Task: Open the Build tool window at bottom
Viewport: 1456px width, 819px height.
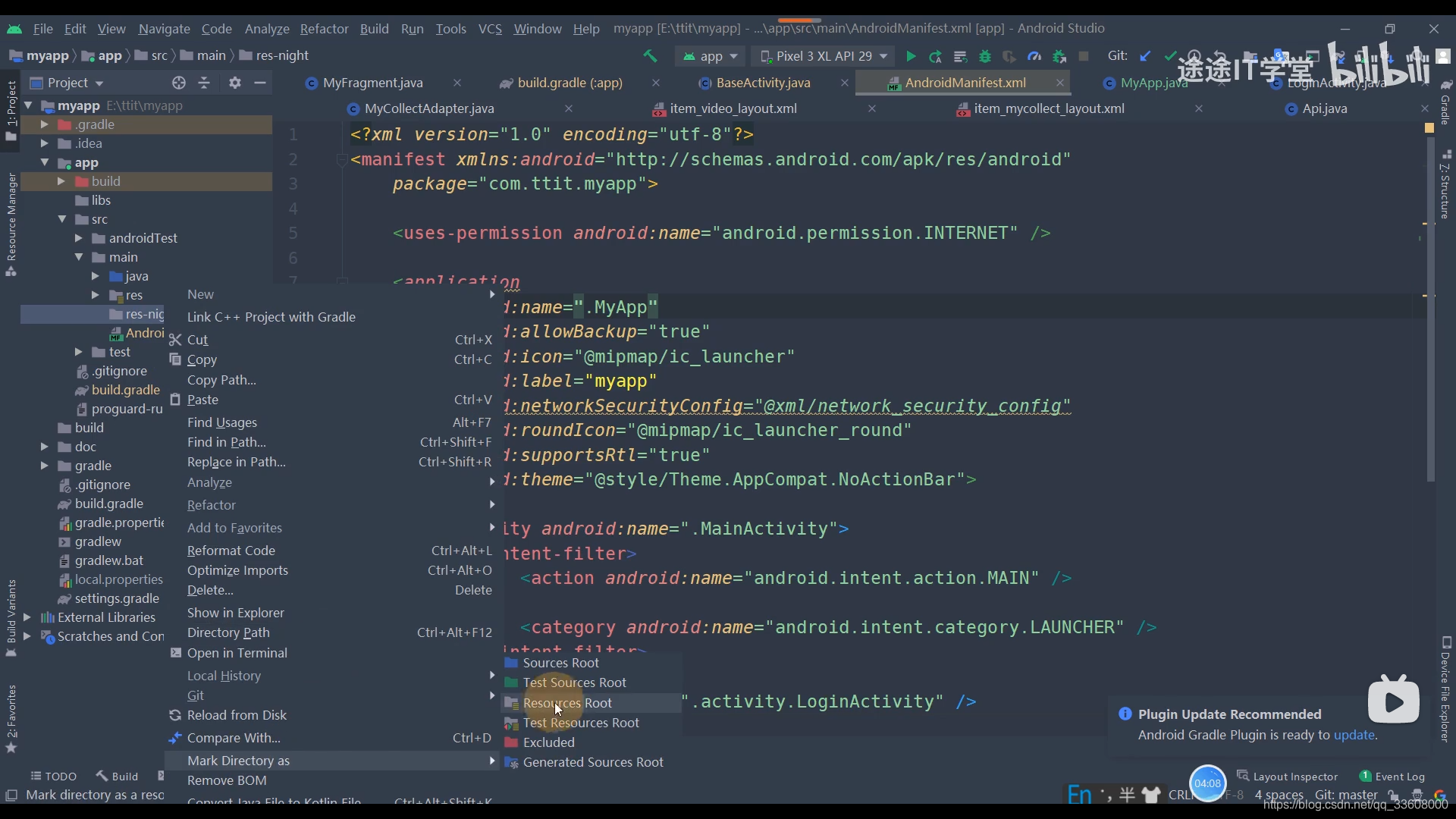Action: coord(117,776)
